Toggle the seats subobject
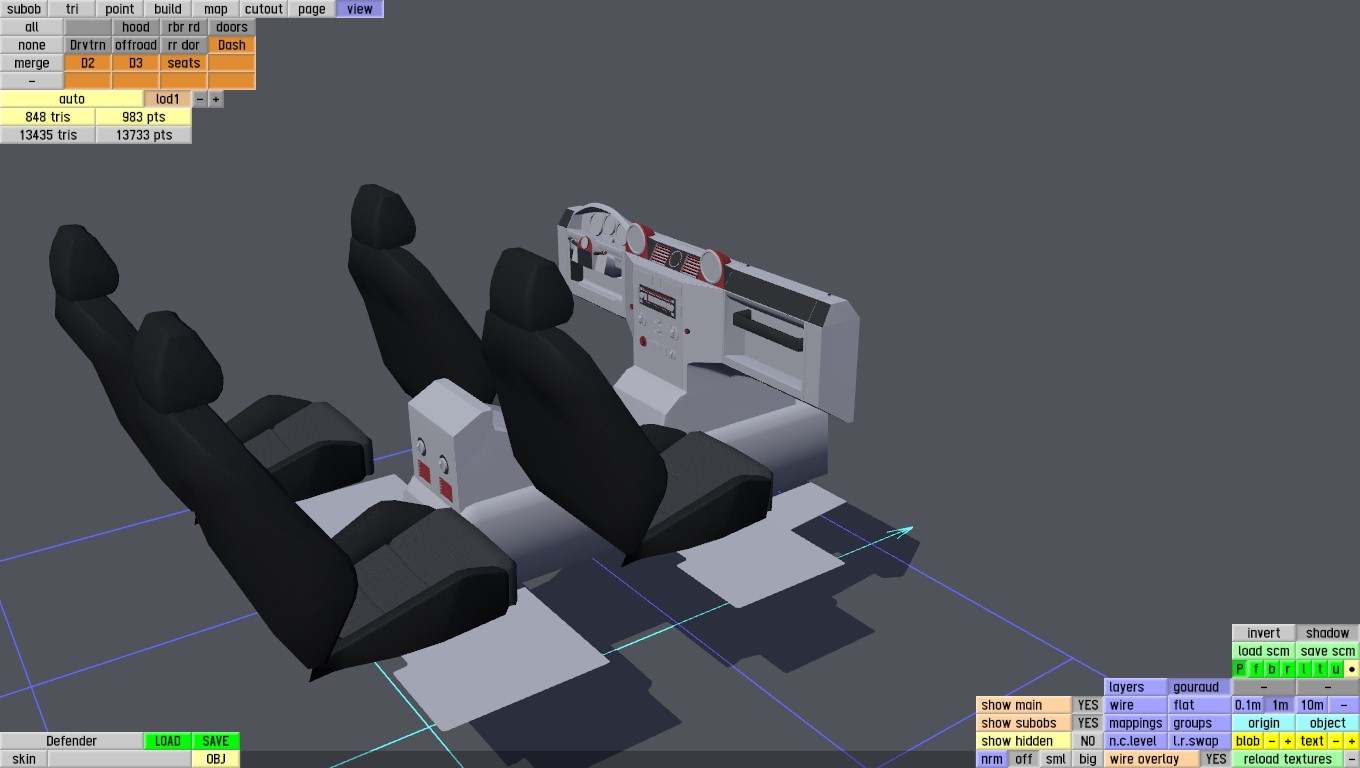This screenshot has height=768, width=1360. [184, 63]
